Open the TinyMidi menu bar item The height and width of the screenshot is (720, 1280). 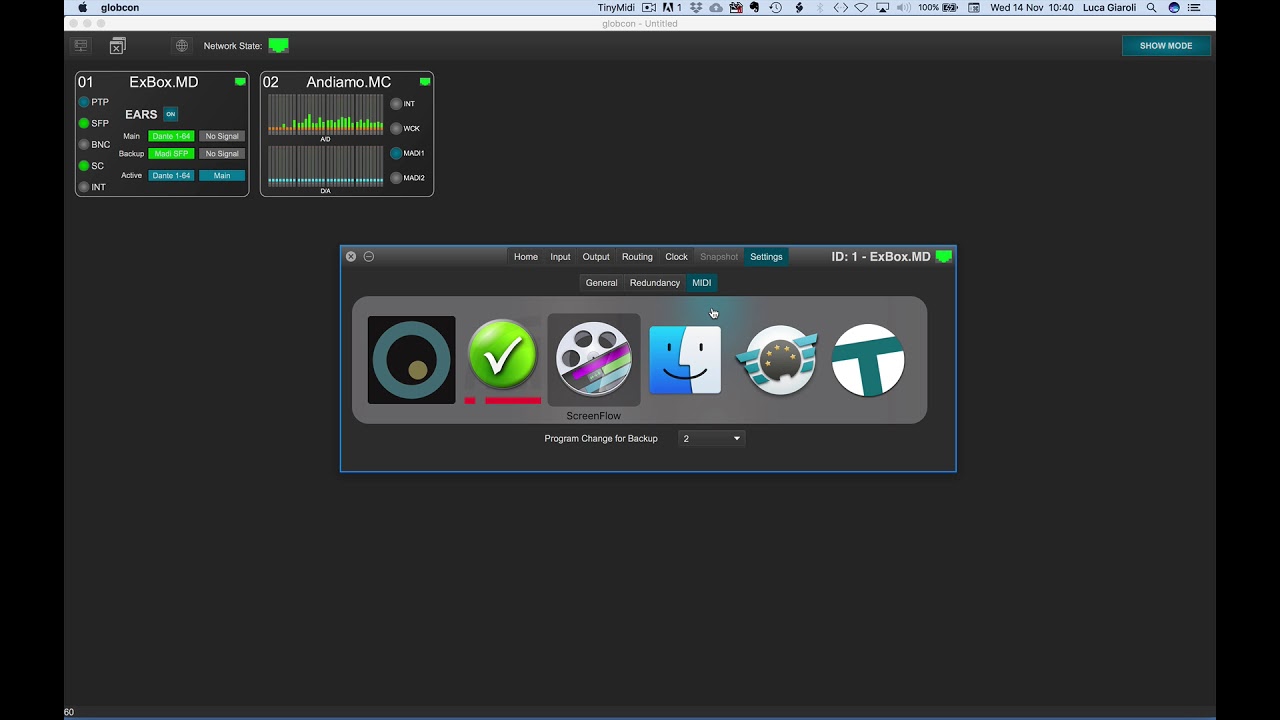616,7
